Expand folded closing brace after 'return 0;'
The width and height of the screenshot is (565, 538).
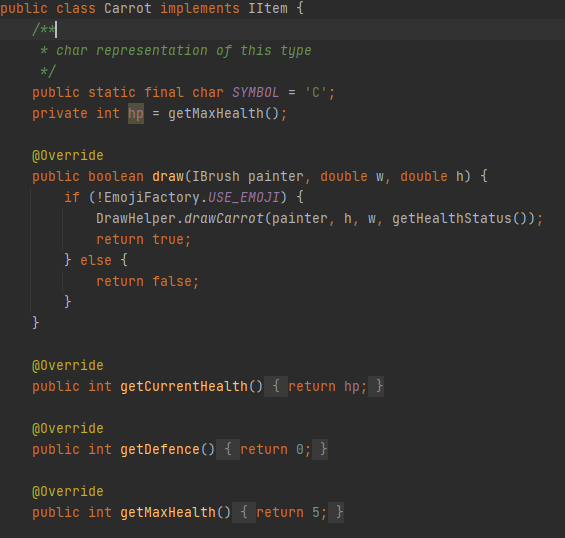(320, 450)
